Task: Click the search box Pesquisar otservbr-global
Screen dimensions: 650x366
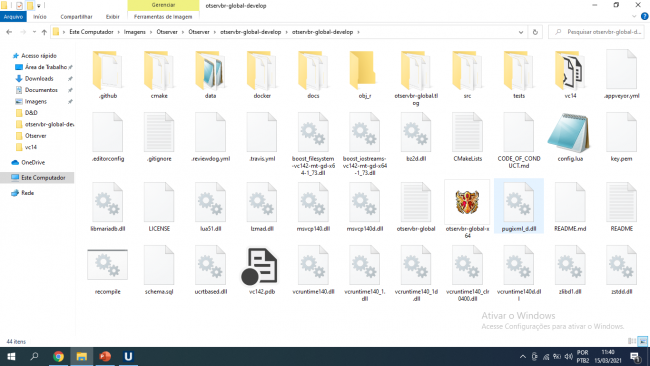Action: (597, 32)
